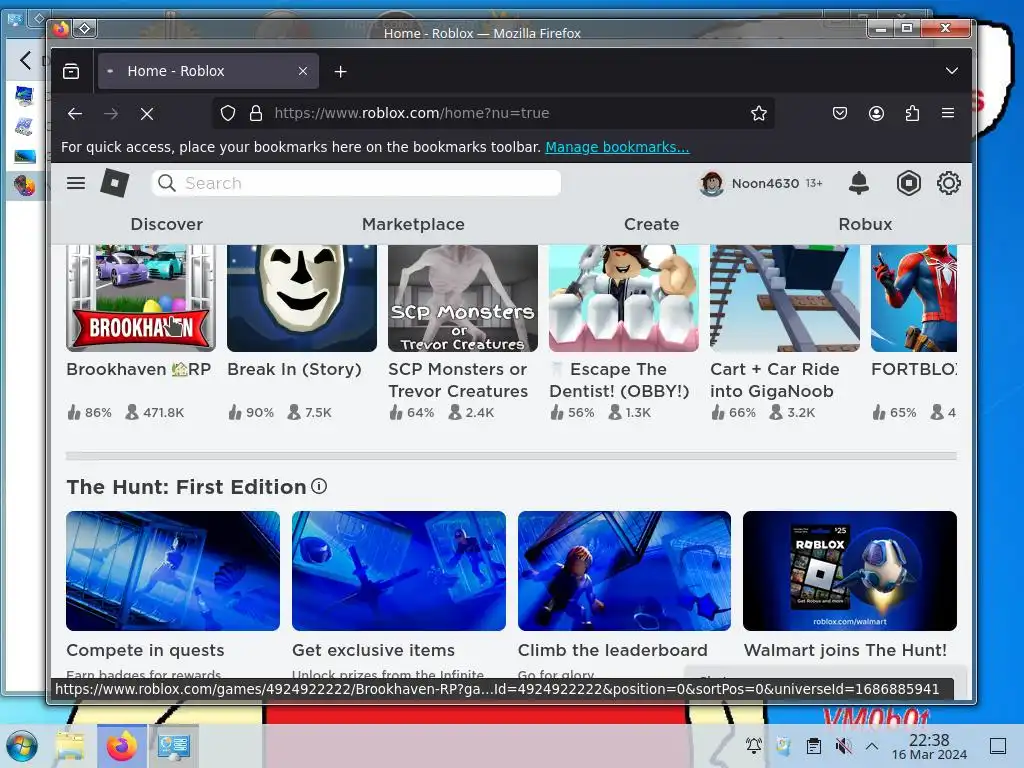This screenshot has width=1024, height=768.
Task: Open Discover tab
Action: (167, 224)
